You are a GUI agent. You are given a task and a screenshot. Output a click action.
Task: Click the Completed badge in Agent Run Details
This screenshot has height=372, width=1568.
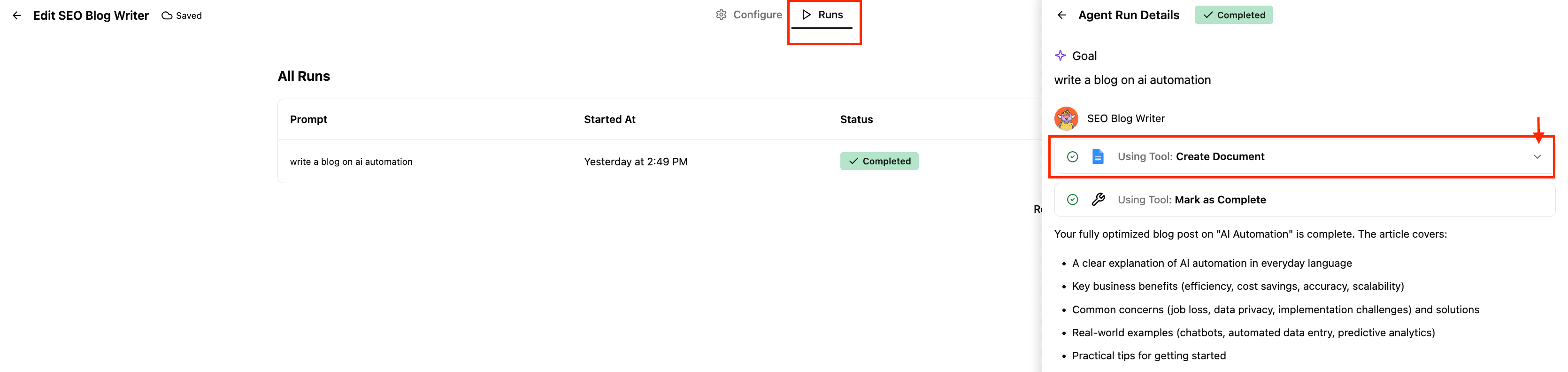click(1233, 15)
